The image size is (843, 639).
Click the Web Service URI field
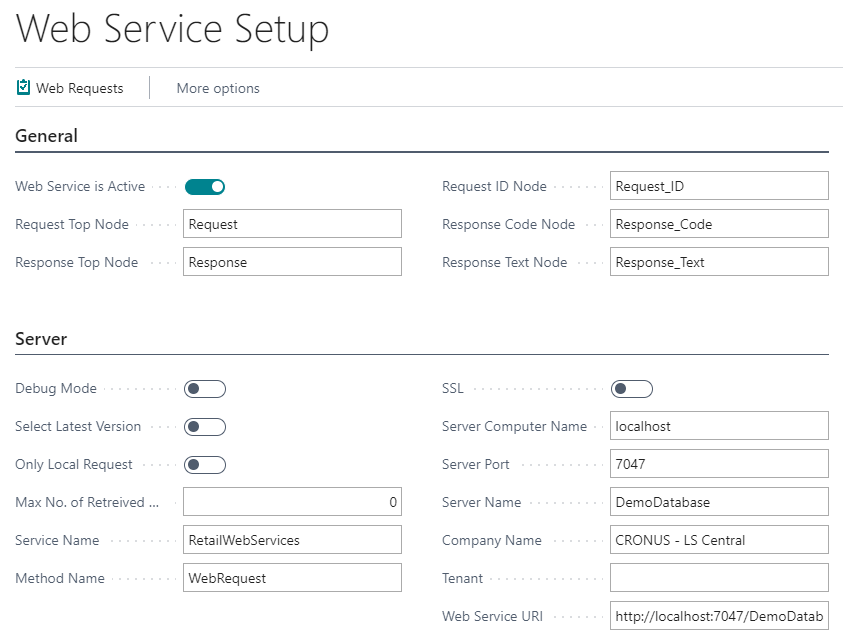719,616
